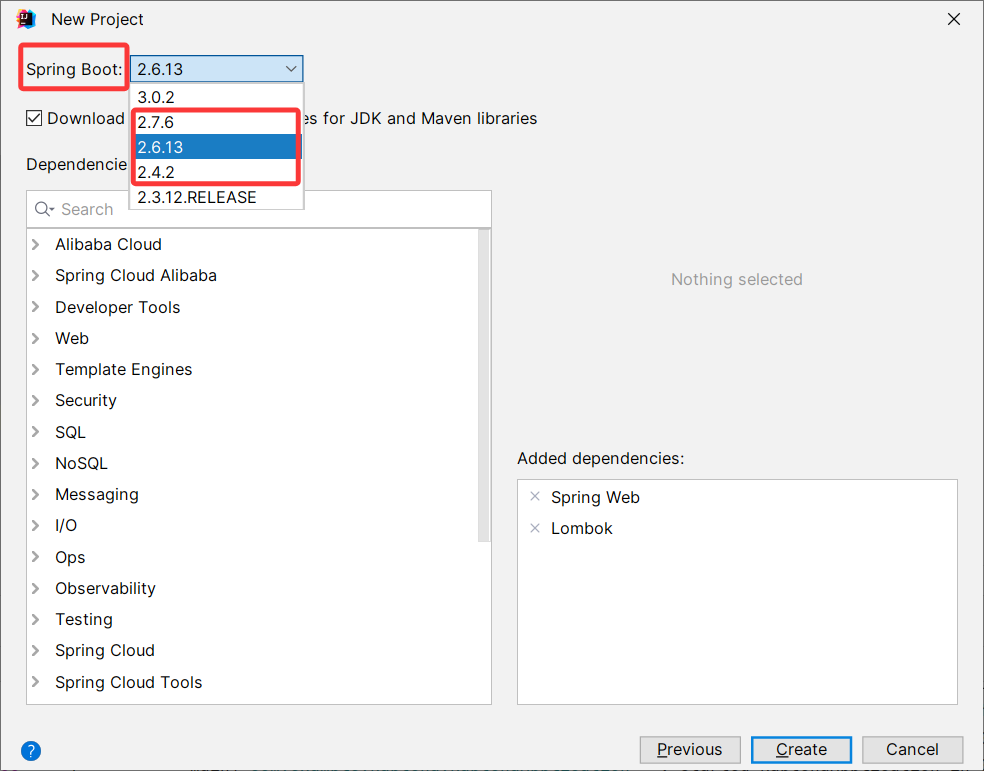Expand the Messaging category

pyautogui.click(x=36, y=494)
